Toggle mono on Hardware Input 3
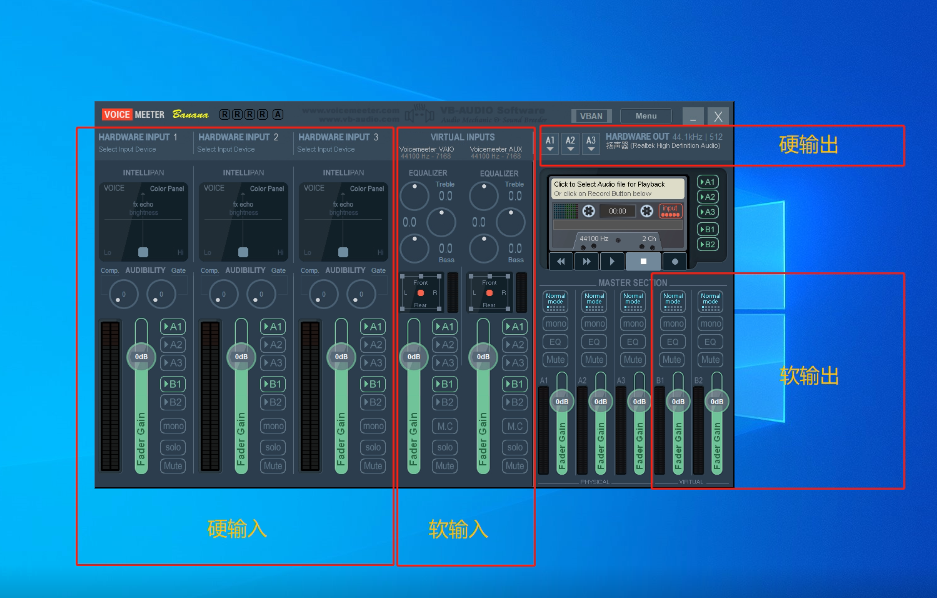937x598 pixels. 373,426
